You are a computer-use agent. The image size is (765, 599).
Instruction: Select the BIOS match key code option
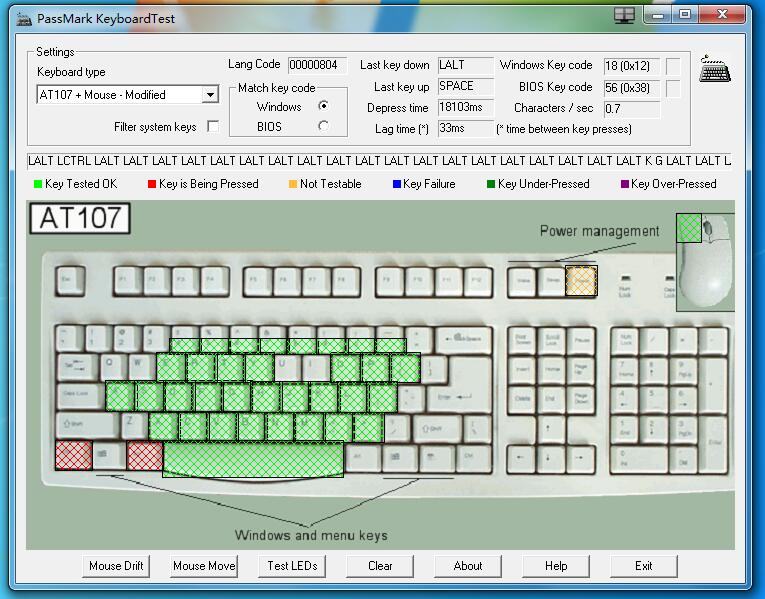(x=323, y=126)
